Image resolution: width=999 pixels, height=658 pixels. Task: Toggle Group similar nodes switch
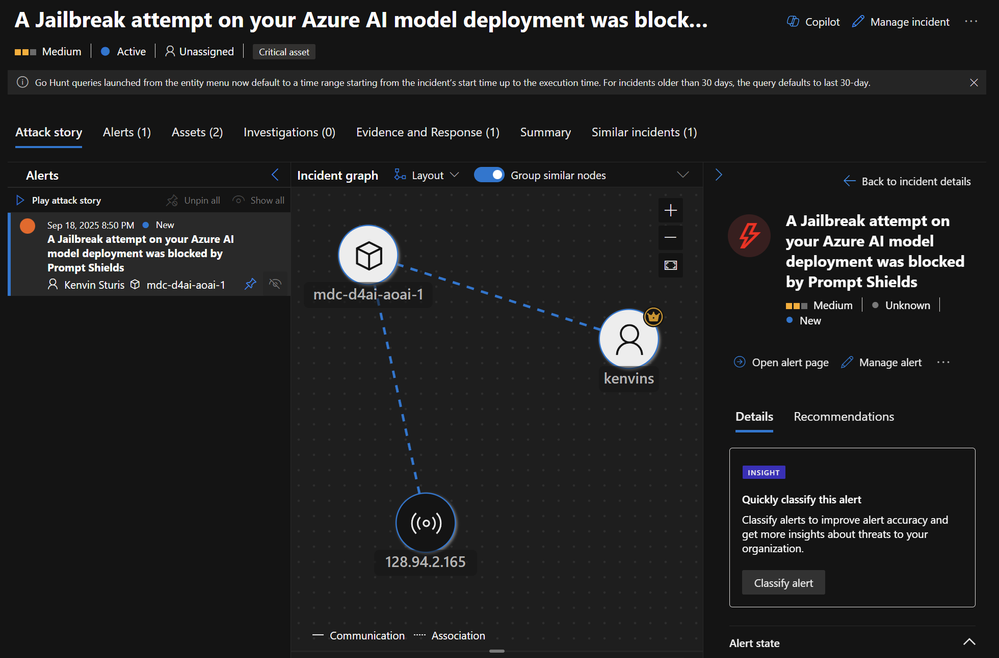pyautogui.click(x=489, y=175)
